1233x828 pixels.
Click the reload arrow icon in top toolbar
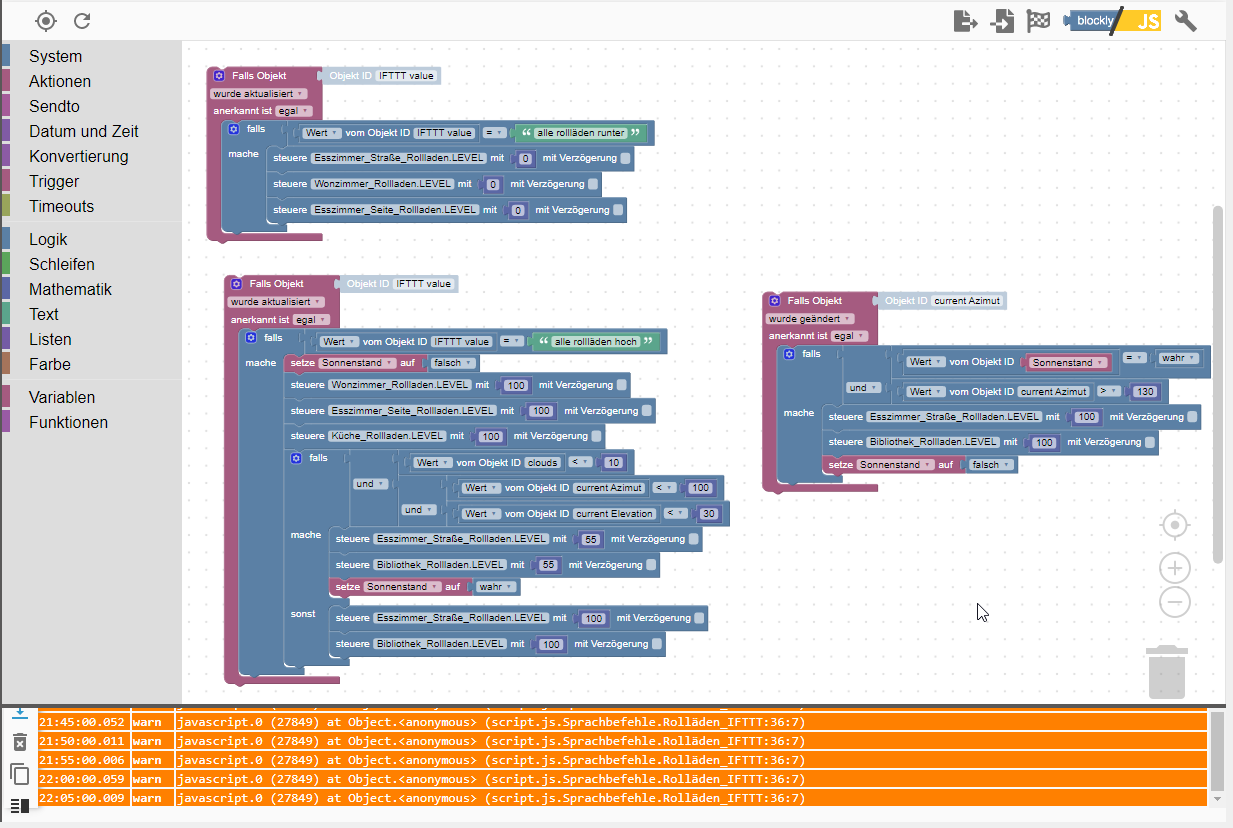pos(82,20)
